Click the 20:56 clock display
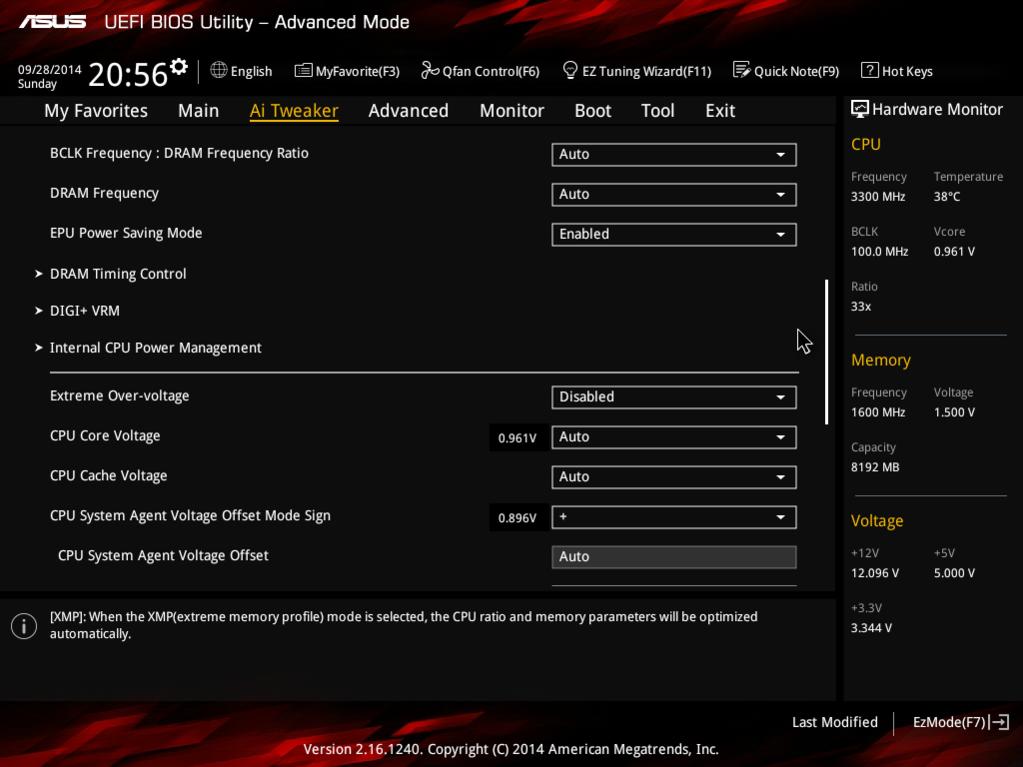 (x=128, y=74)
